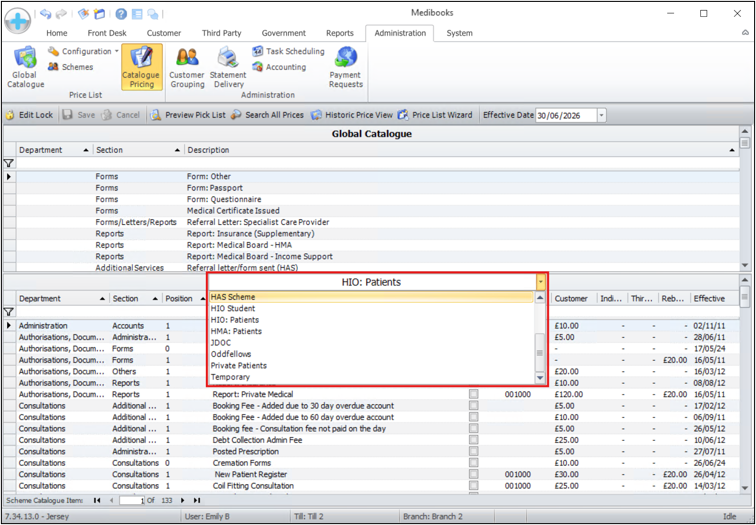756x525 pixels.
Task: Click the redo arrow in quick access toolbar
Action: 61,14
